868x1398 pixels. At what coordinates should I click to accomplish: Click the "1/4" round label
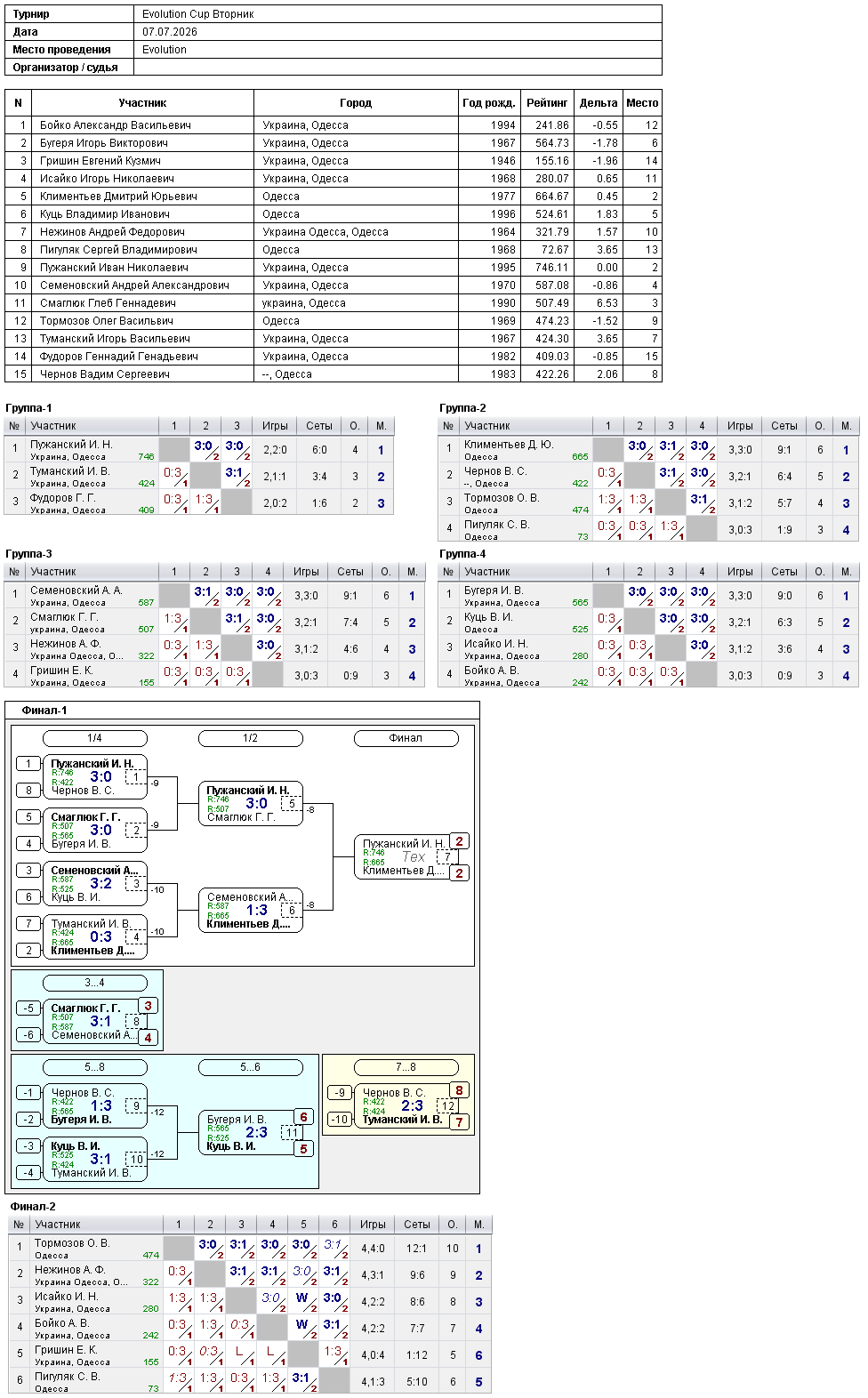[x=94, y=738]
